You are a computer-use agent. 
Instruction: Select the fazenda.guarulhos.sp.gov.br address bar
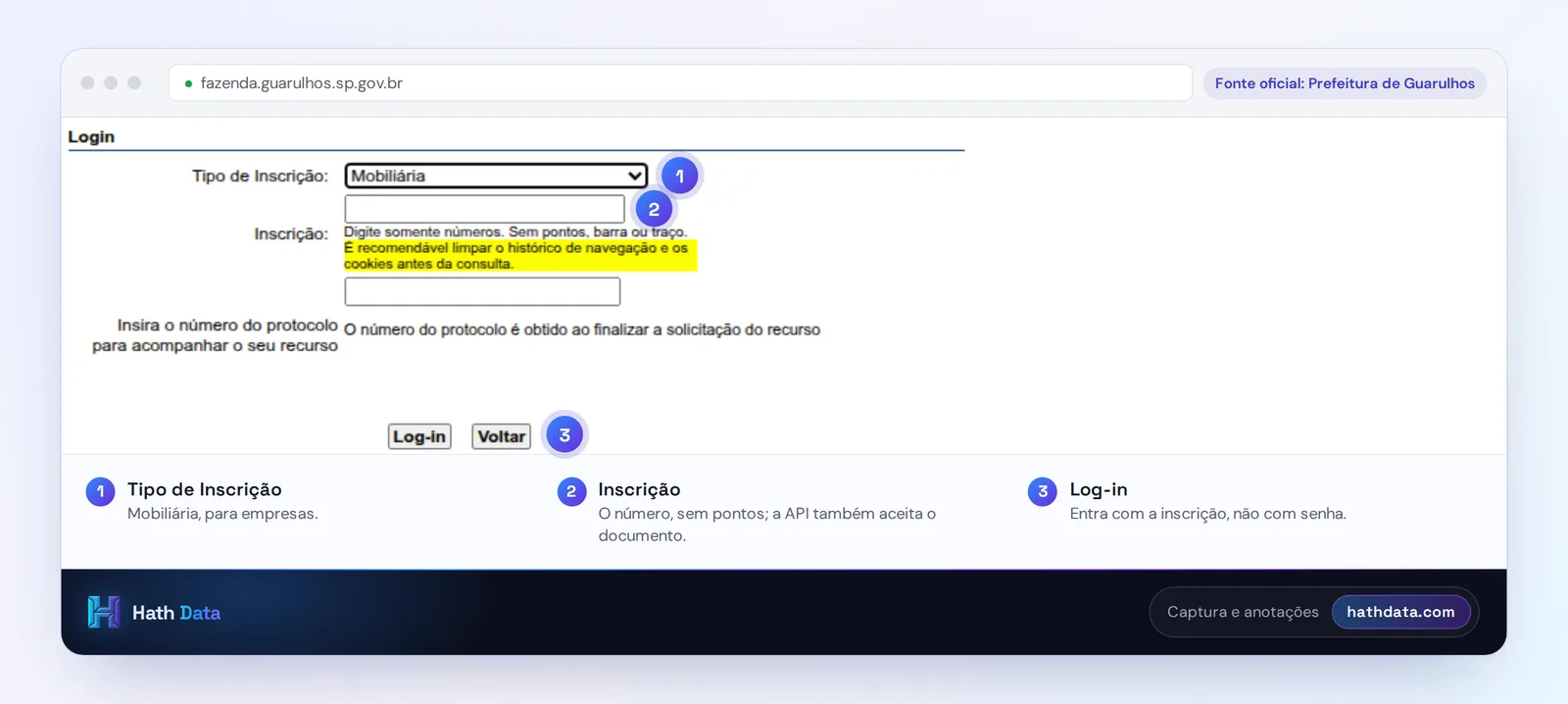tap(680, 83)
